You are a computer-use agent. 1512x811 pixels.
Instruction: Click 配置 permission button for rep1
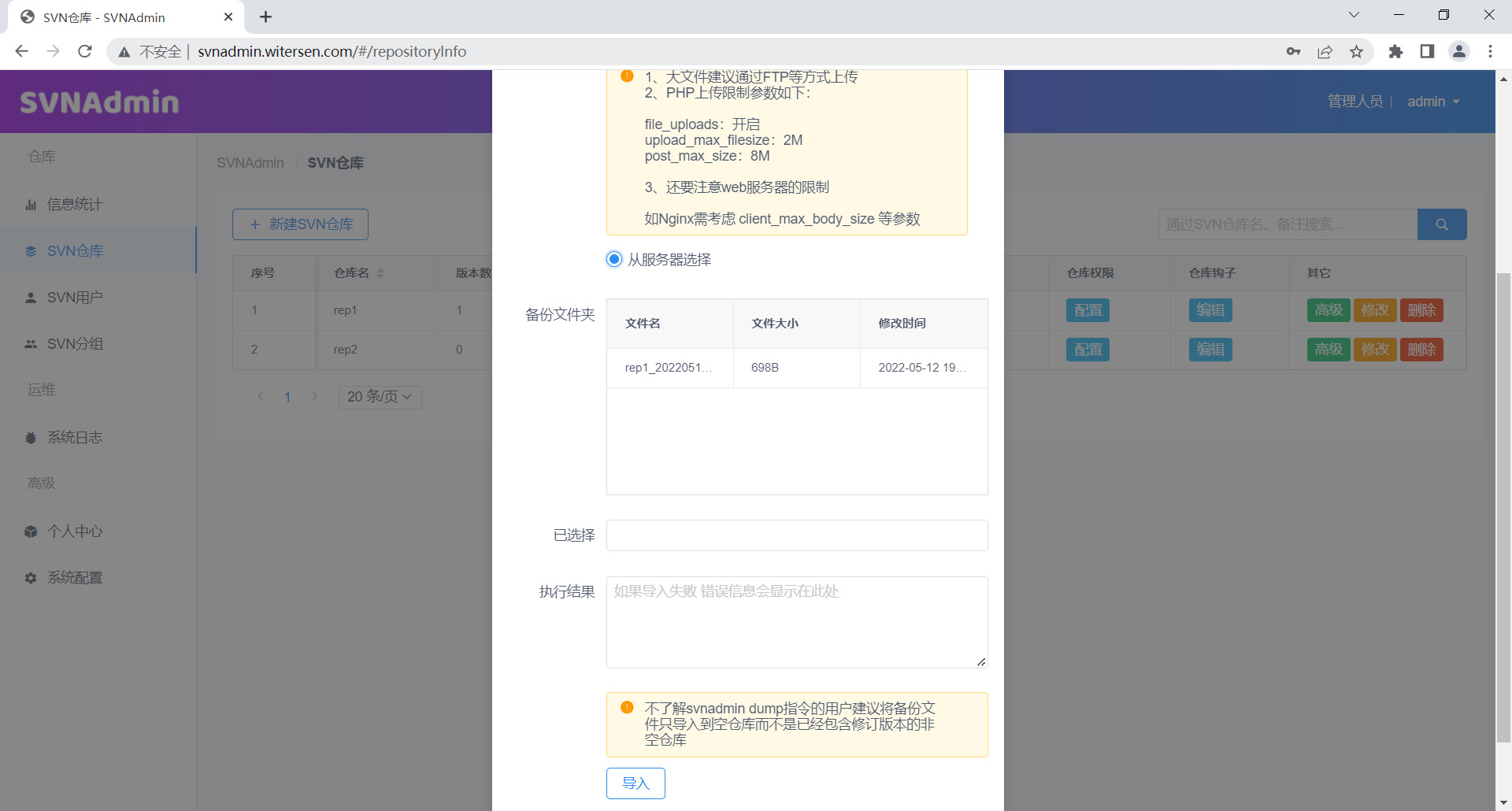[x=1088, y=310]
